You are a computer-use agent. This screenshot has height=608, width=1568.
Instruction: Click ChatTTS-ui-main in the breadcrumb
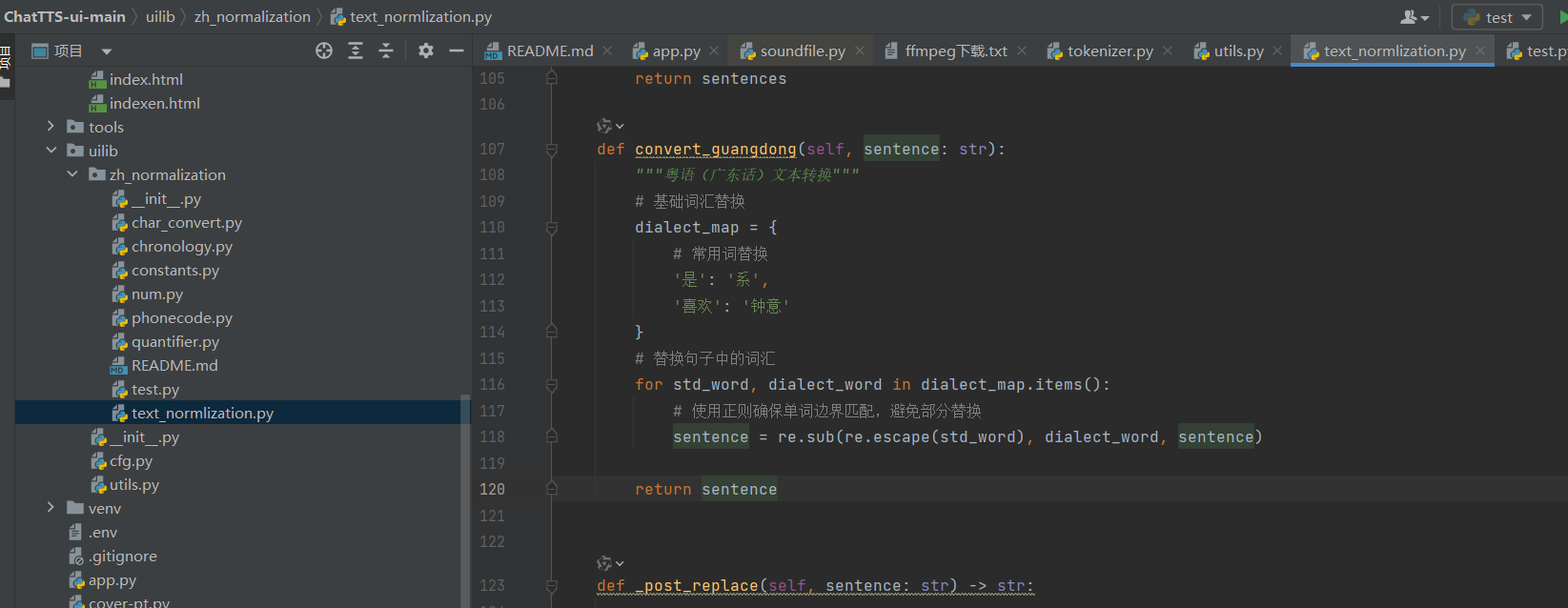click(65, 16)
